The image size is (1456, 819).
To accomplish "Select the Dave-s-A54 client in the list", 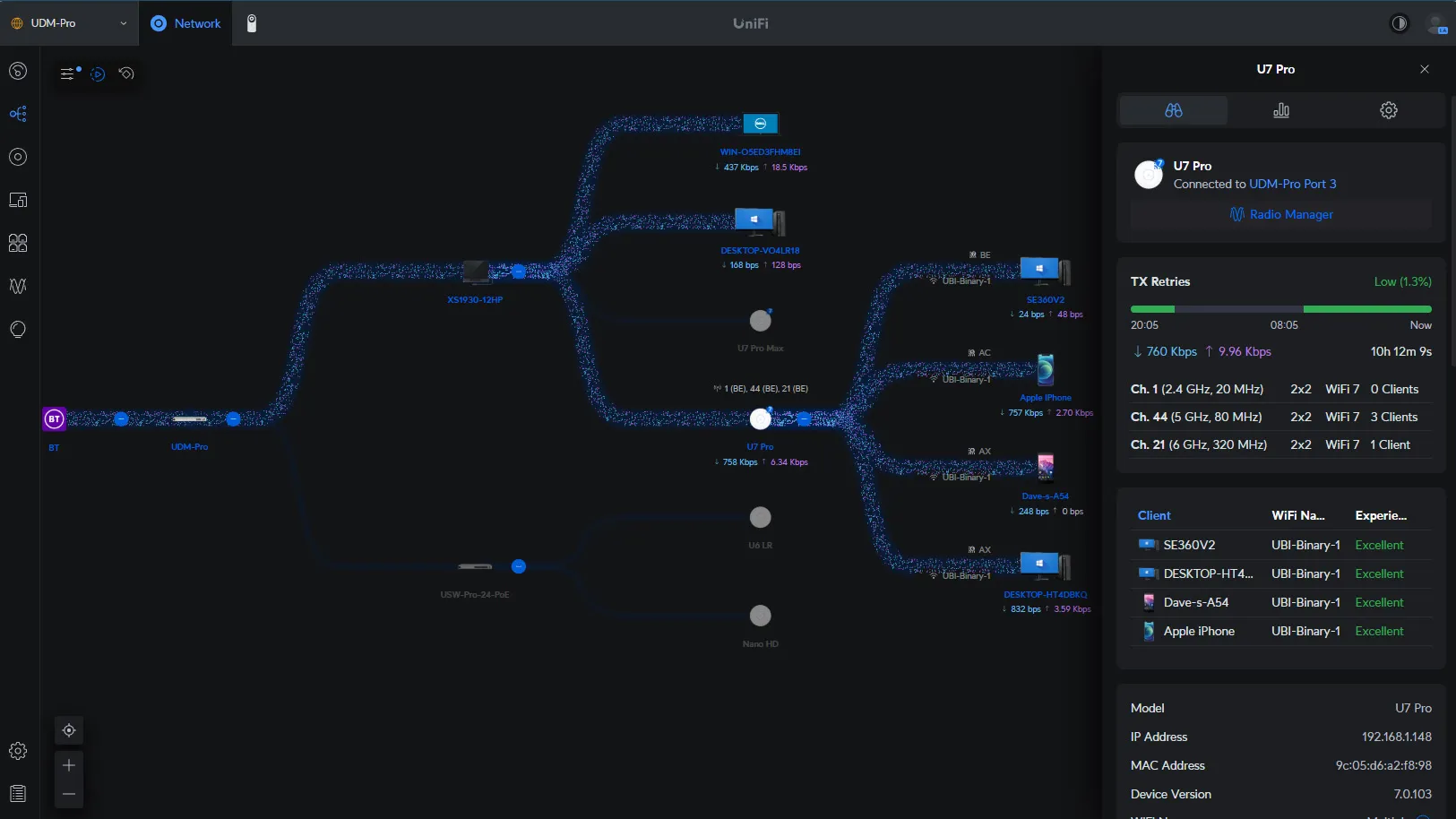I will [x=1195, y=602].
